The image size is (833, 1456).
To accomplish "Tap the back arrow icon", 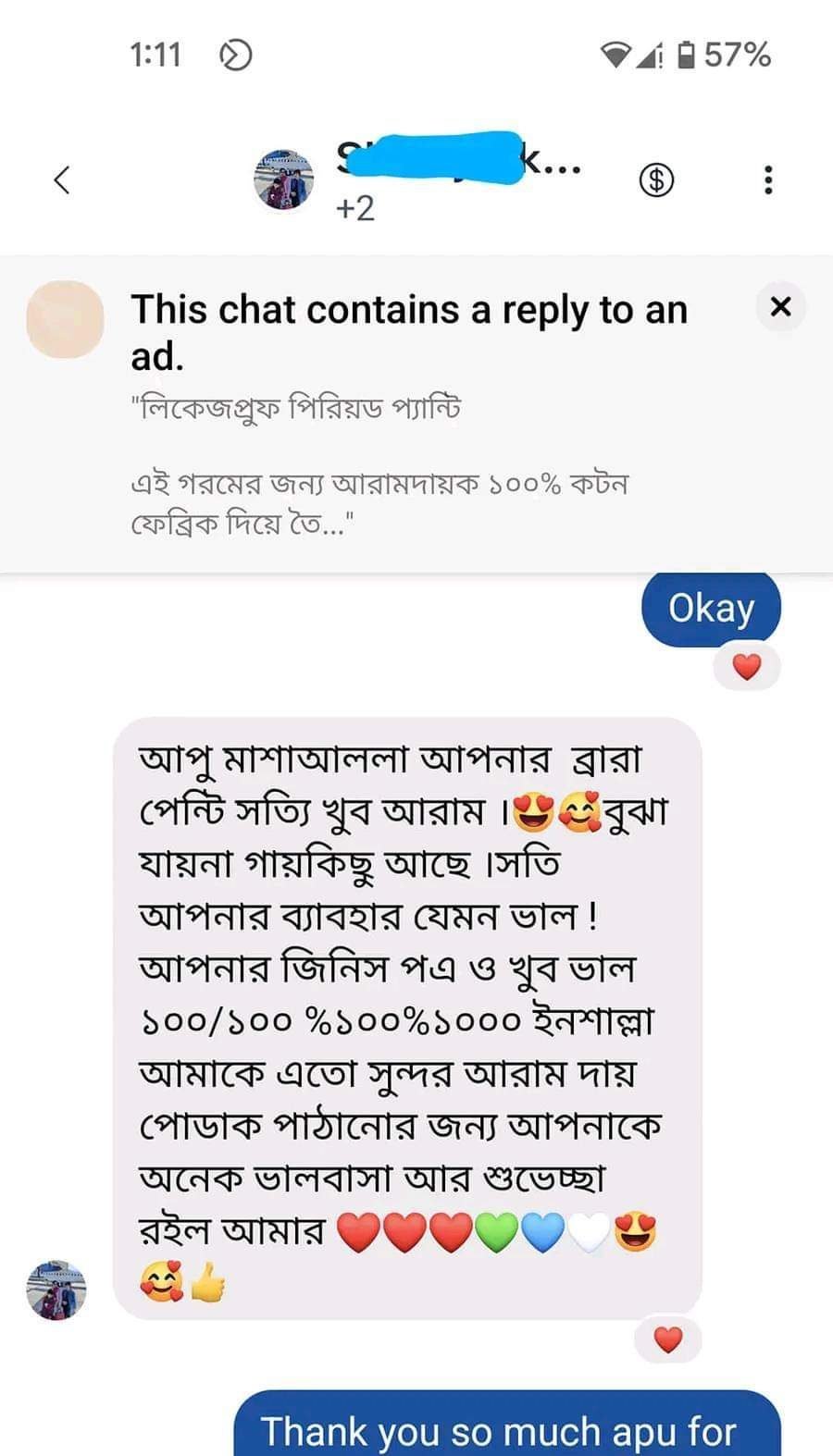I will tap(62, 179).
